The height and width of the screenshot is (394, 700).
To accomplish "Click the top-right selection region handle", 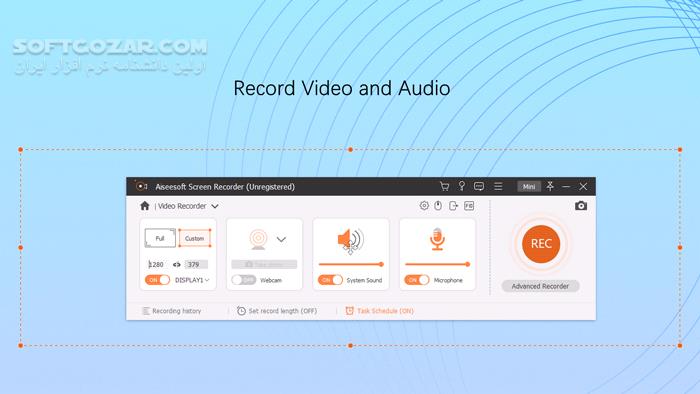I will tap(680, 149).
